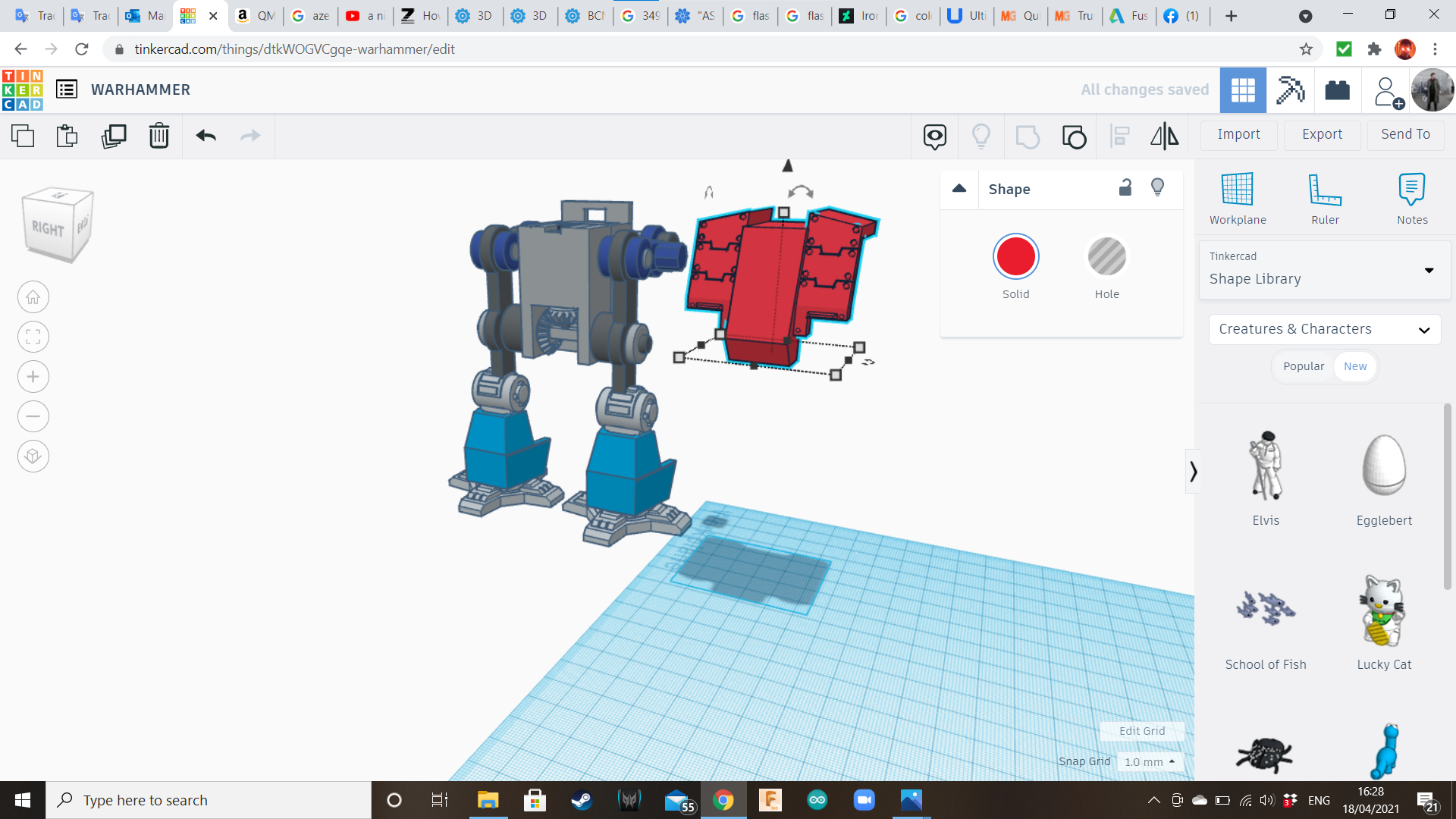This screenshot has height=819, width=1456.
Task: Delete selection with trash icon
Action: (158, 136)
